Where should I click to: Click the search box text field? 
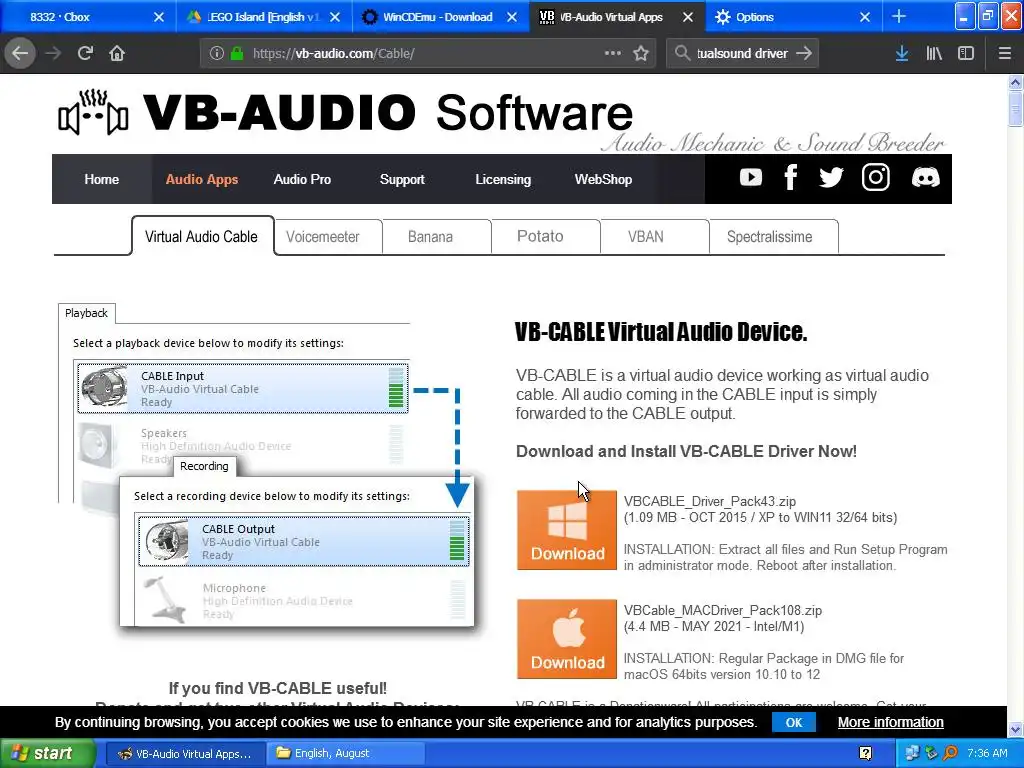pos(743,54)
